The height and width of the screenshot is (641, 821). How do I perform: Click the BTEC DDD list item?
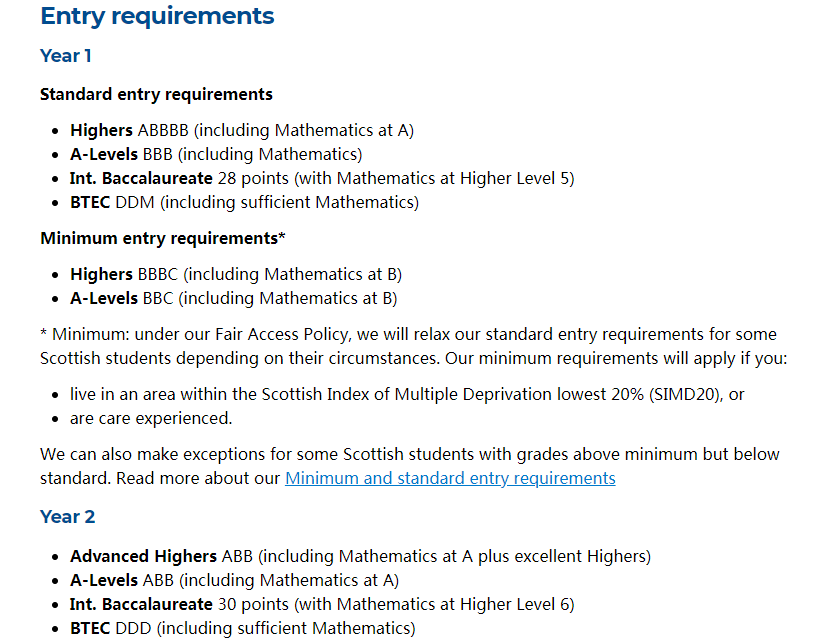(x=242, y=628)
